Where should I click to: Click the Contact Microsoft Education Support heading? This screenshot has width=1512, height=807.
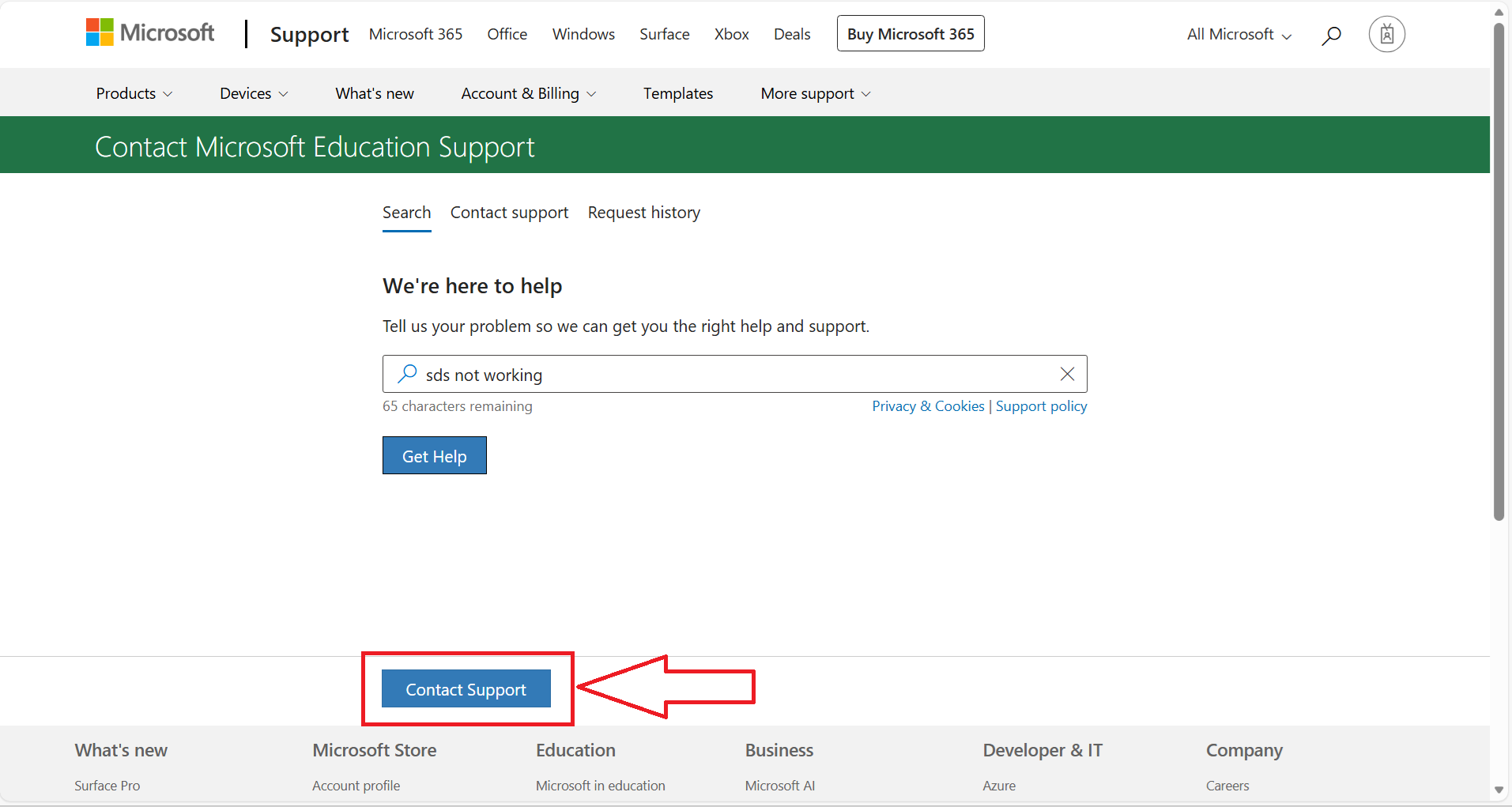[x=315, y=147]
